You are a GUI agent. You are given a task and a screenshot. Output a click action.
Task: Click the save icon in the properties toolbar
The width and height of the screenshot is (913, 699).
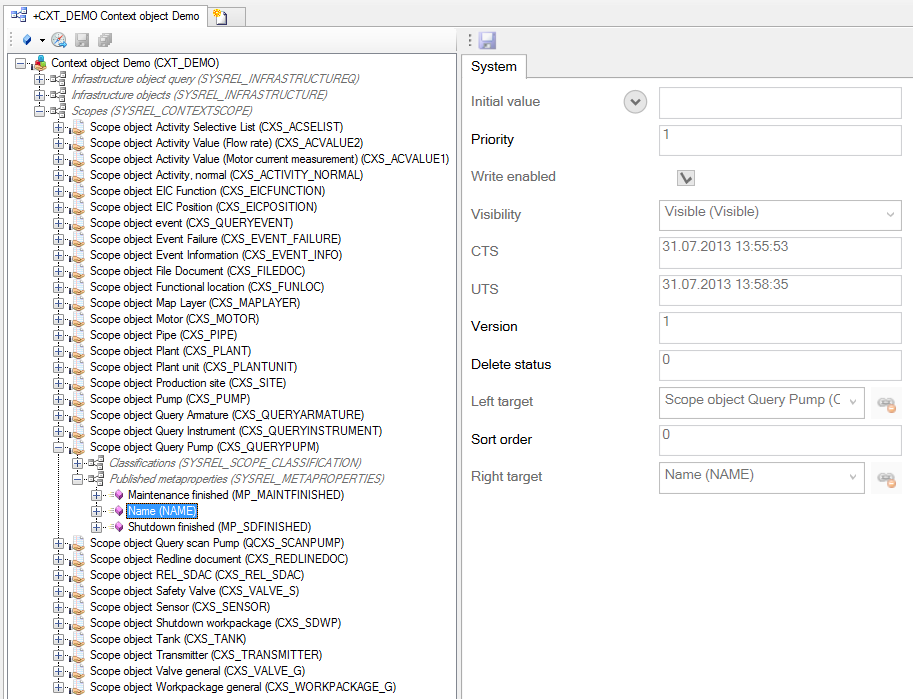[488, 40]
